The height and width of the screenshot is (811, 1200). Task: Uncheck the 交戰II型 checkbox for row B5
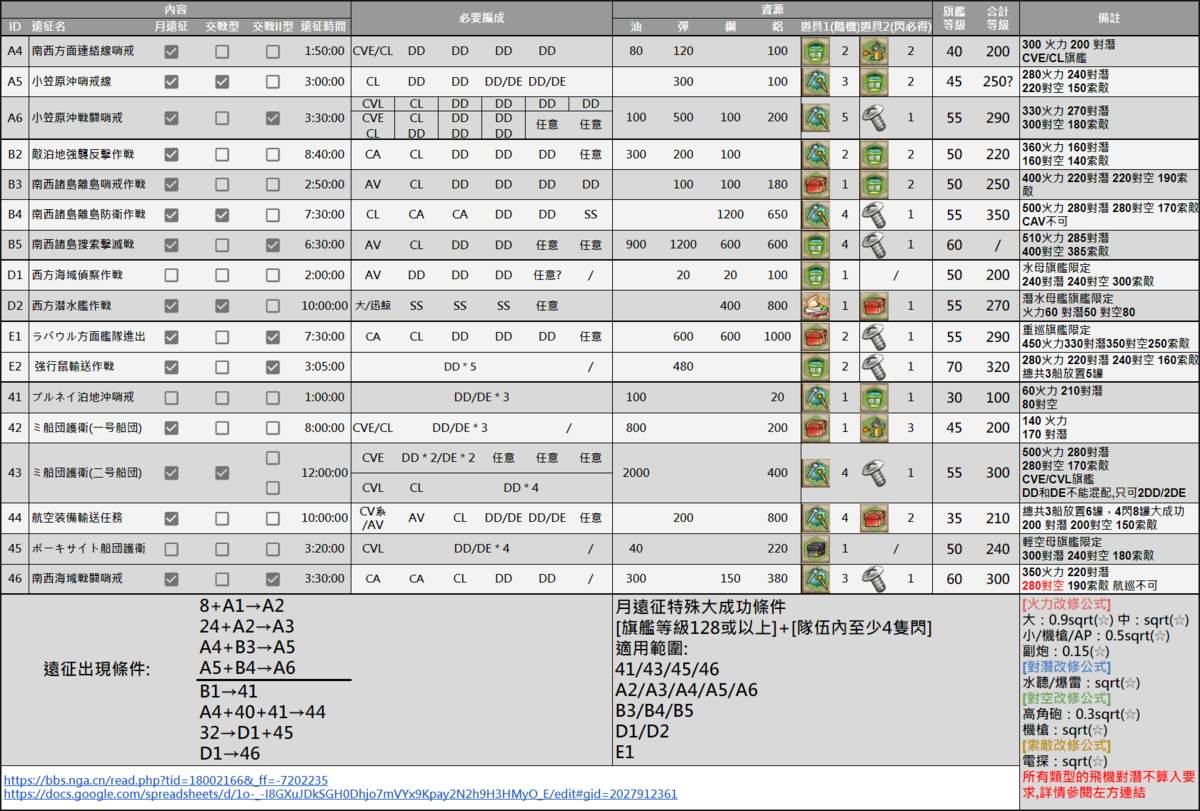coord(272,244)
